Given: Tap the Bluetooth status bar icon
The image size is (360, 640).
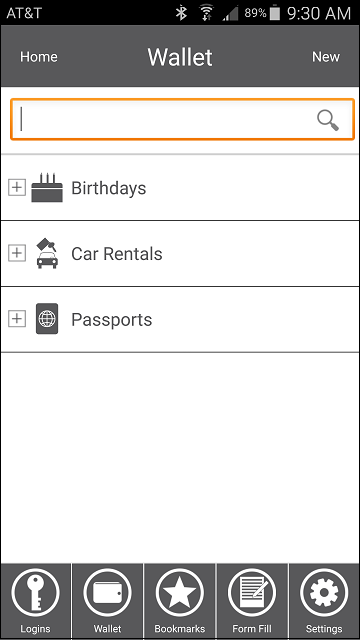Looking at the screenshot, I should point(181,13).
